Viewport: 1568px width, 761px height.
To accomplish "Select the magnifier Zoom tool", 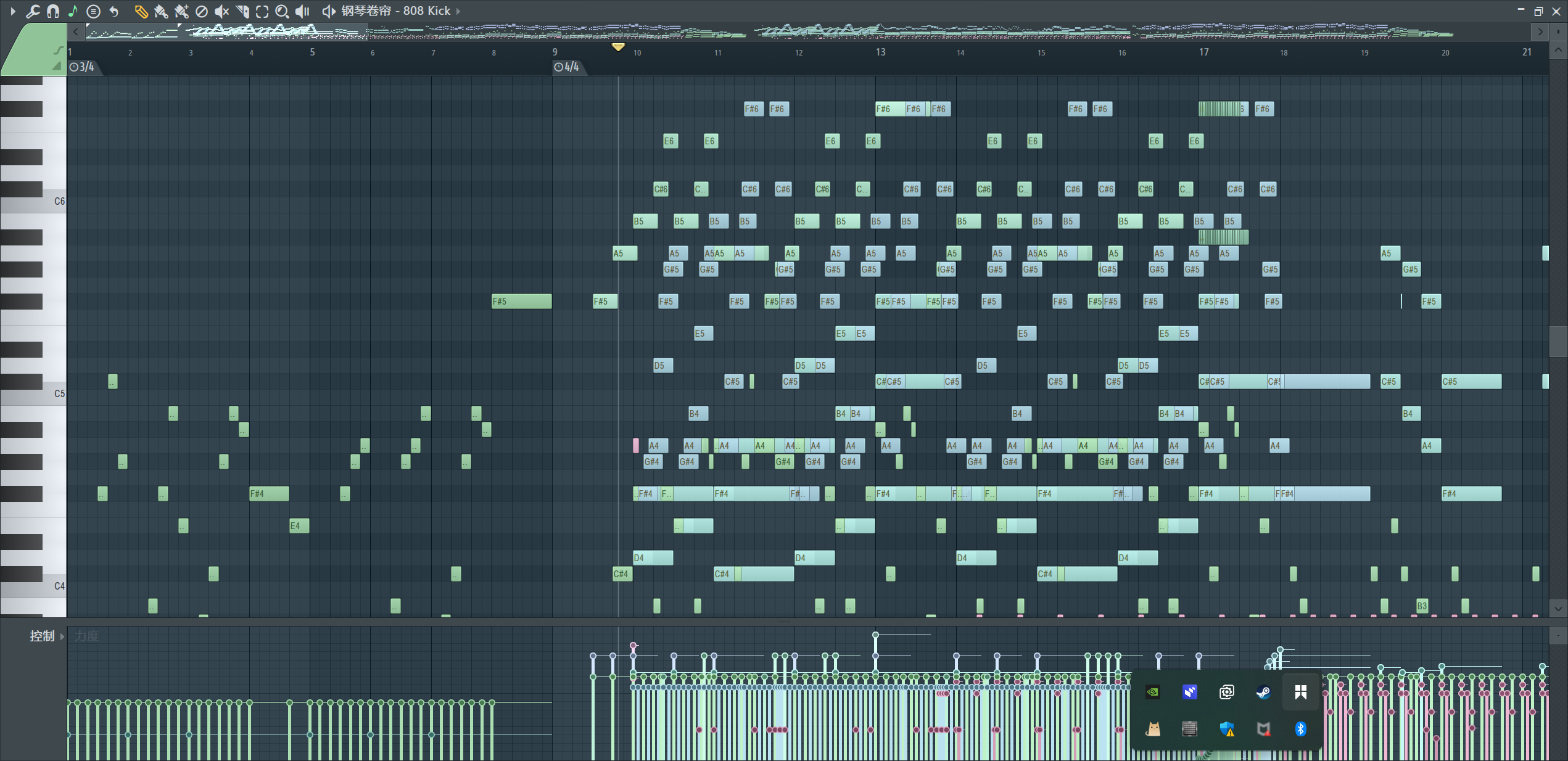I will [x=282, y=11].
